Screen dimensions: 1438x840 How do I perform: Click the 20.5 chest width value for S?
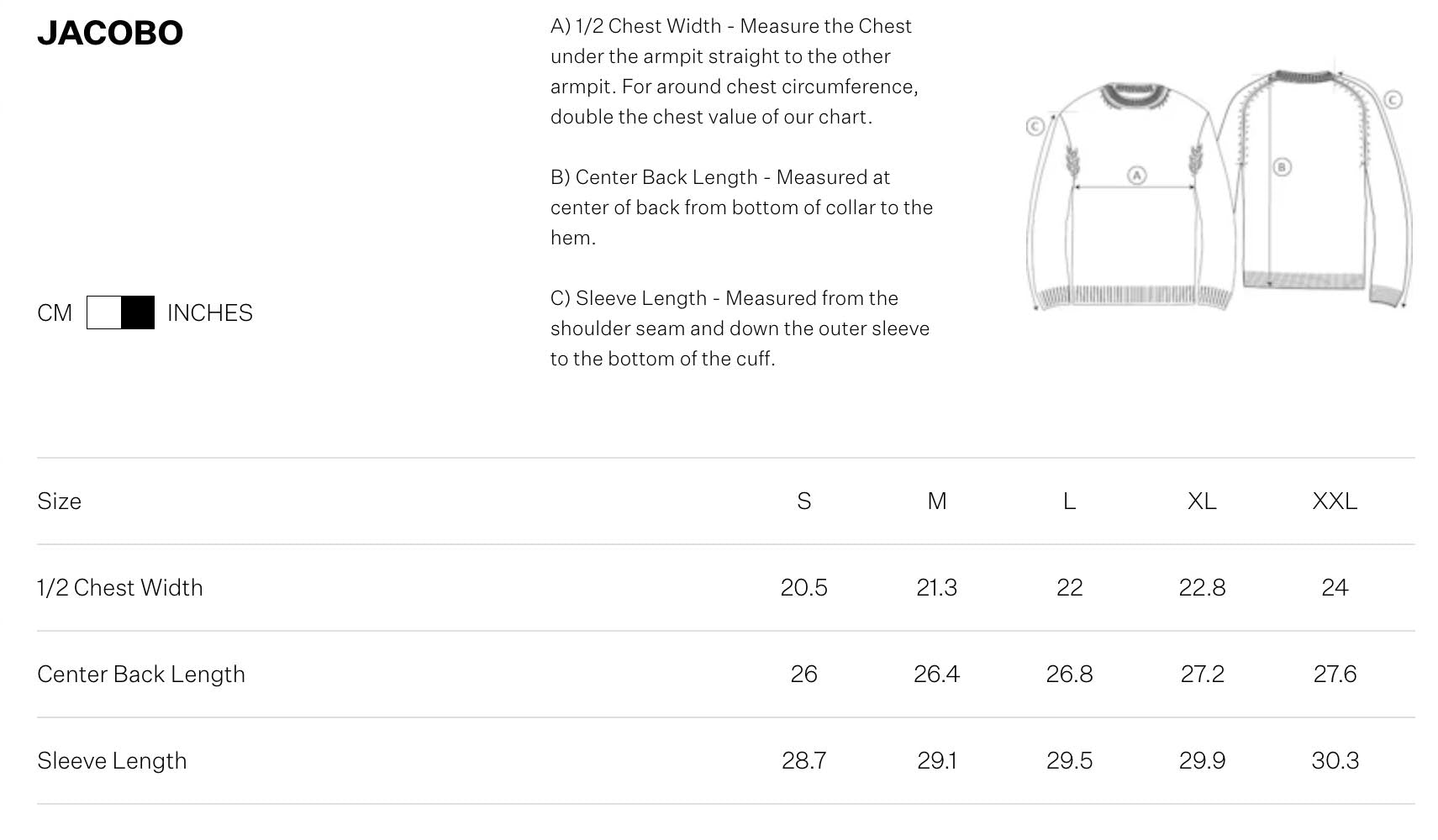tap(803, 587)
